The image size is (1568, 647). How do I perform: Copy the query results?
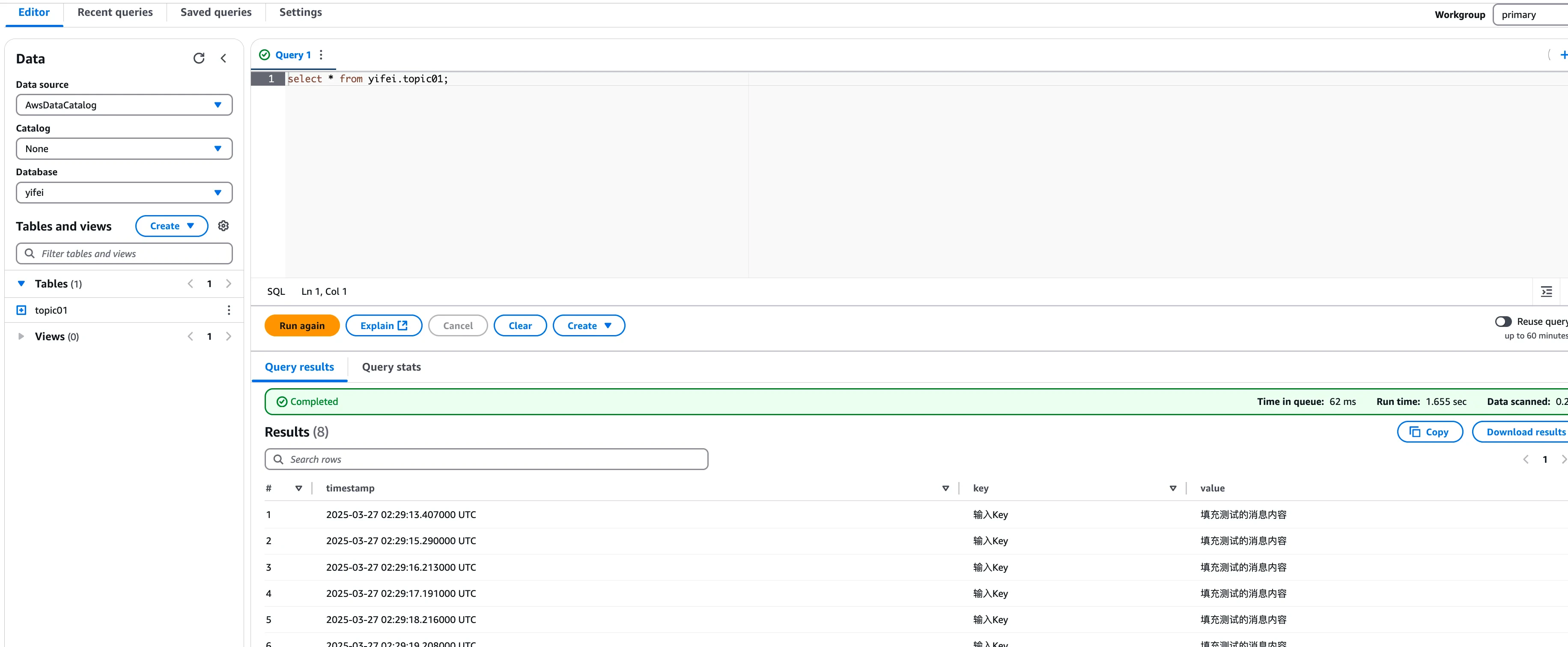1429,431
